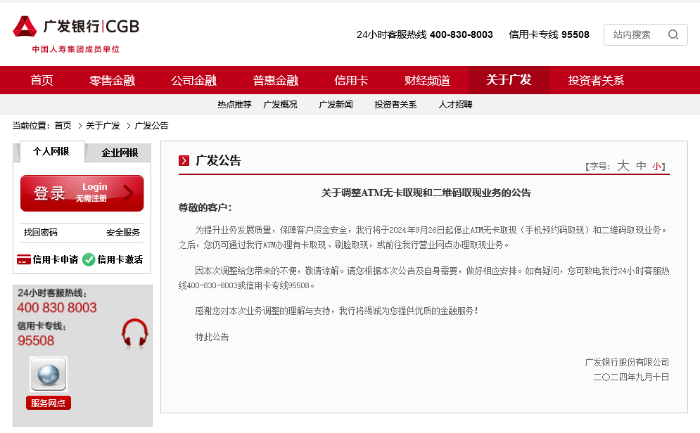Set font size to 中

pos(641,166)
